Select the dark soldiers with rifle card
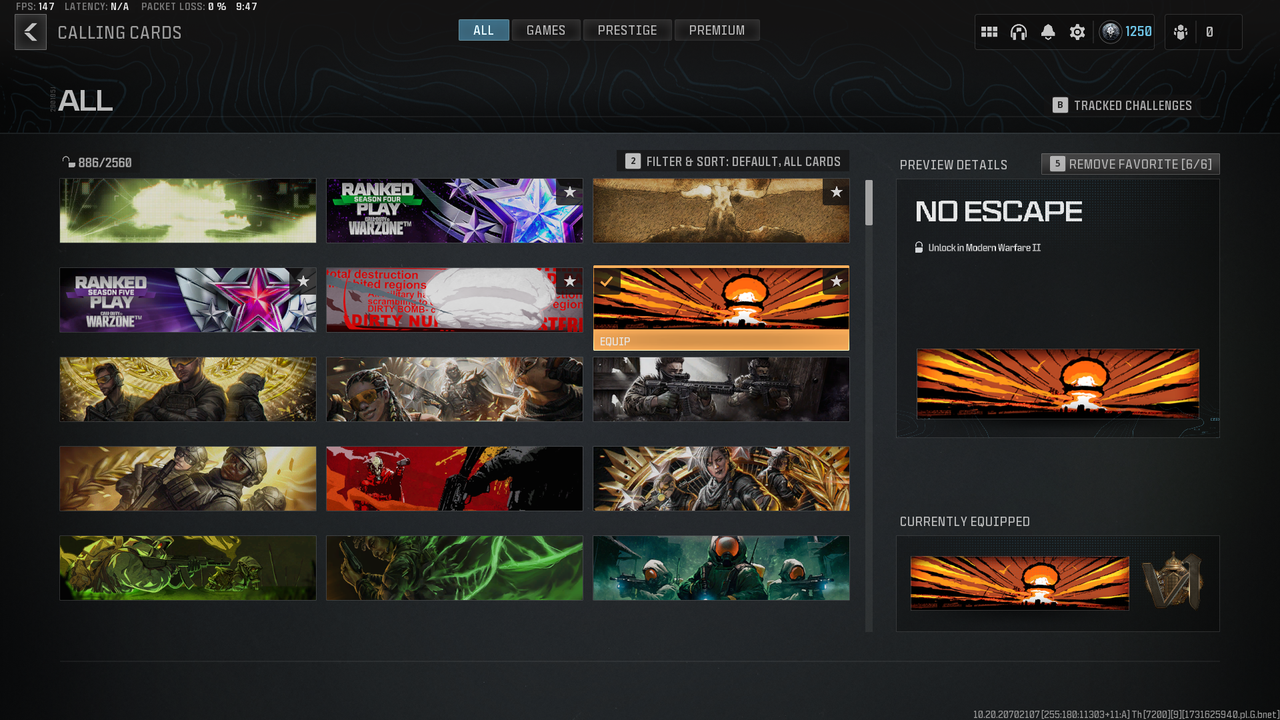The width and height of the screenshot is (1280, 720). tap(721, 389)
